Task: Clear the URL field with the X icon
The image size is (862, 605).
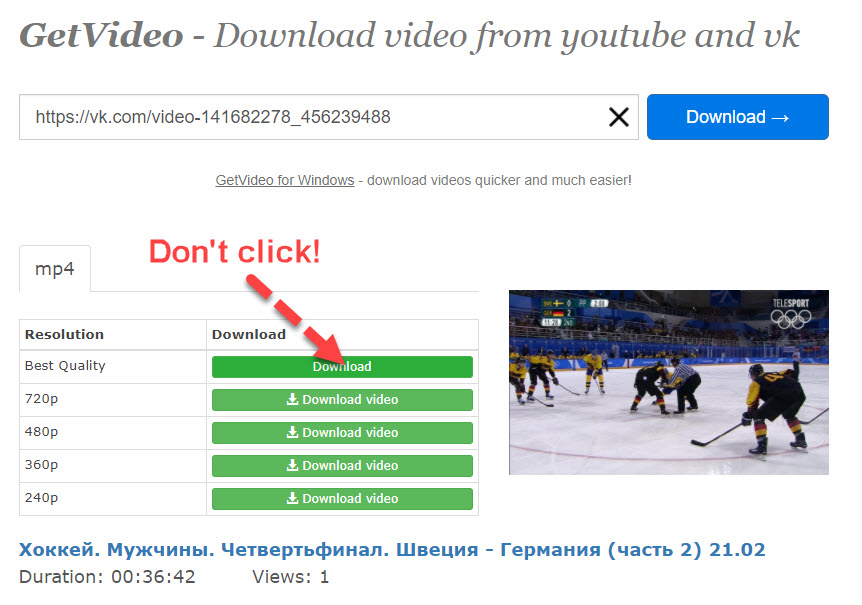Action: point(618,117)
